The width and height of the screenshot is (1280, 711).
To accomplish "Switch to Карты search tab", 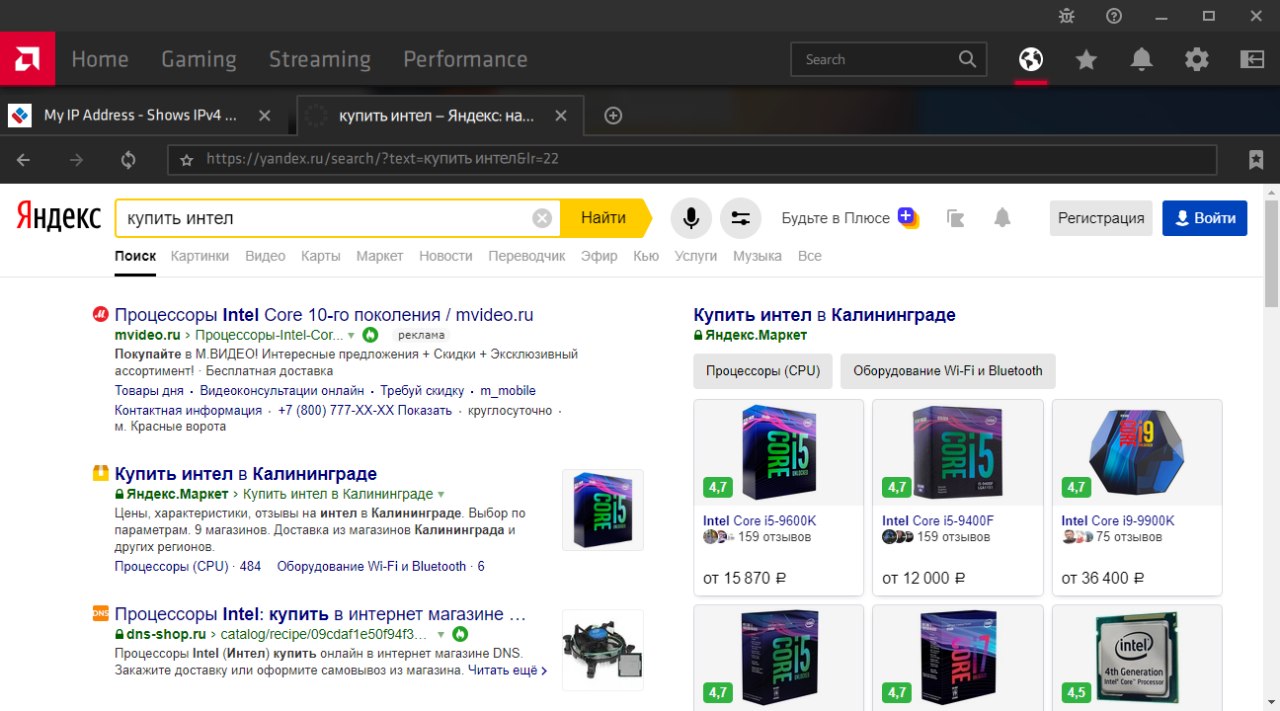I will (321, 256).
